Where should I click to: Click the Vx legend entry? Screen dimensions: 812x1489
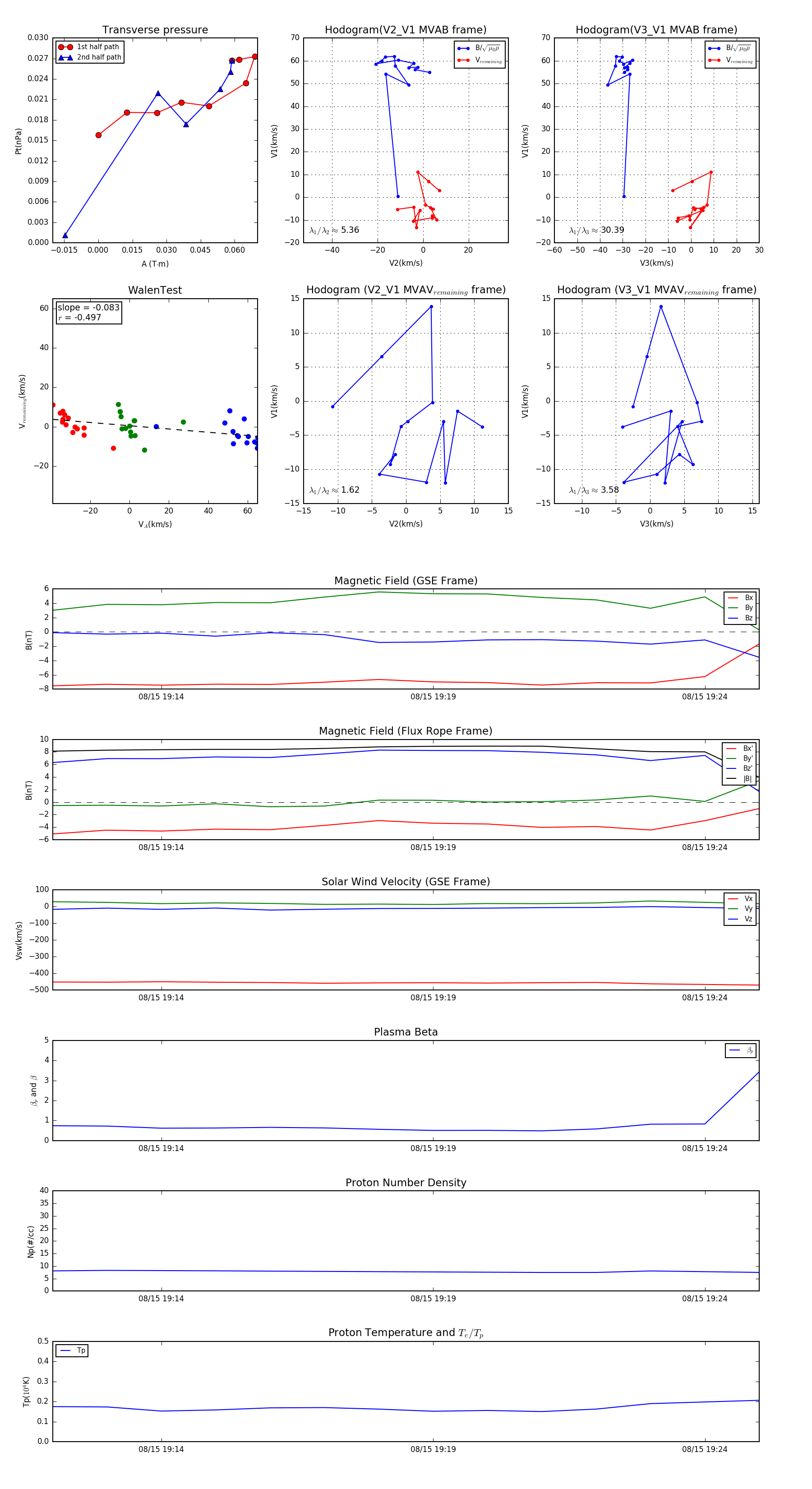coord(740,899)
